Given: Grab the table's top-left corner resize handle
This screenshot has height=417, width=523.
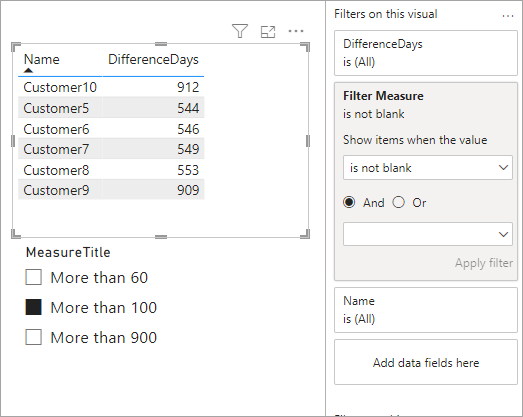Looking at the screenshot, I should point(15,47).
